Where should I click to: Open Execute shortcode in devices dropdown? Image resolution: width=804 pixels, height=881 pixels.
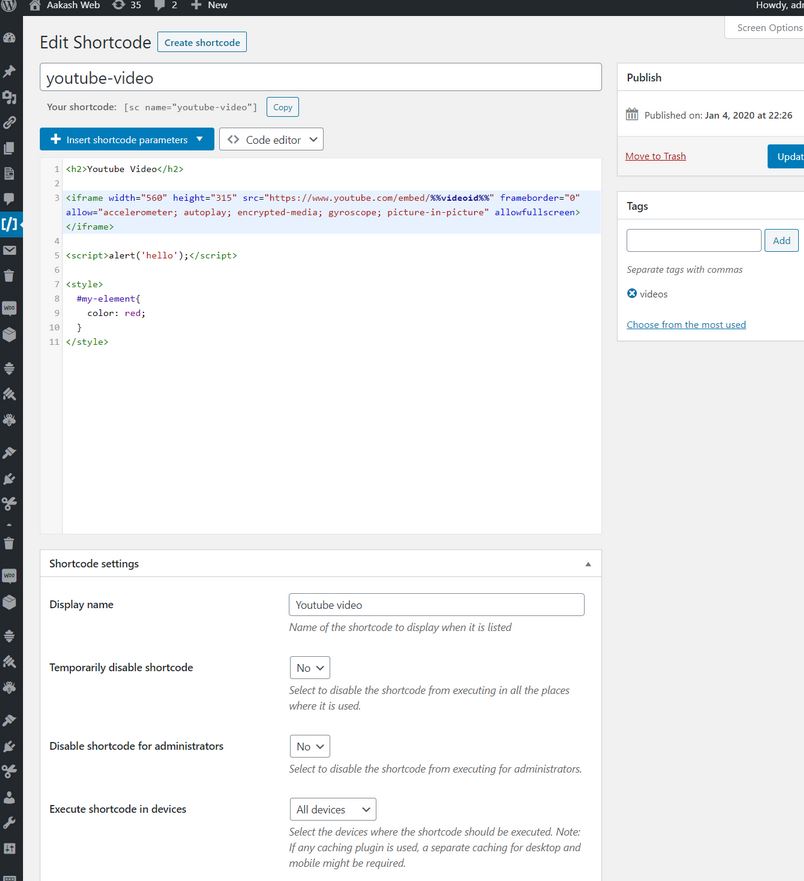coord(333,809)
